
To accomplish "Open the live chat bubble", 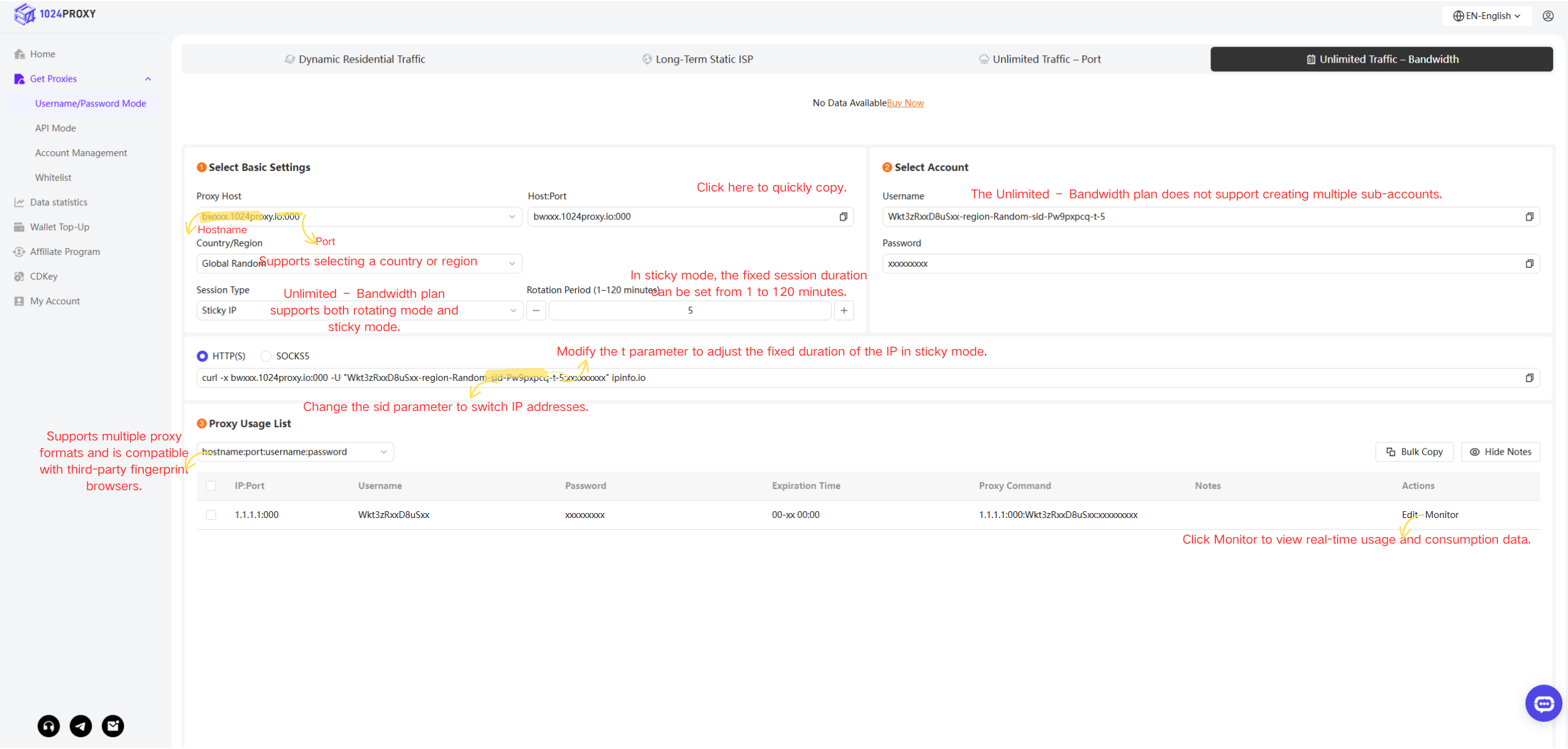I will click(x=1543, y=703).
